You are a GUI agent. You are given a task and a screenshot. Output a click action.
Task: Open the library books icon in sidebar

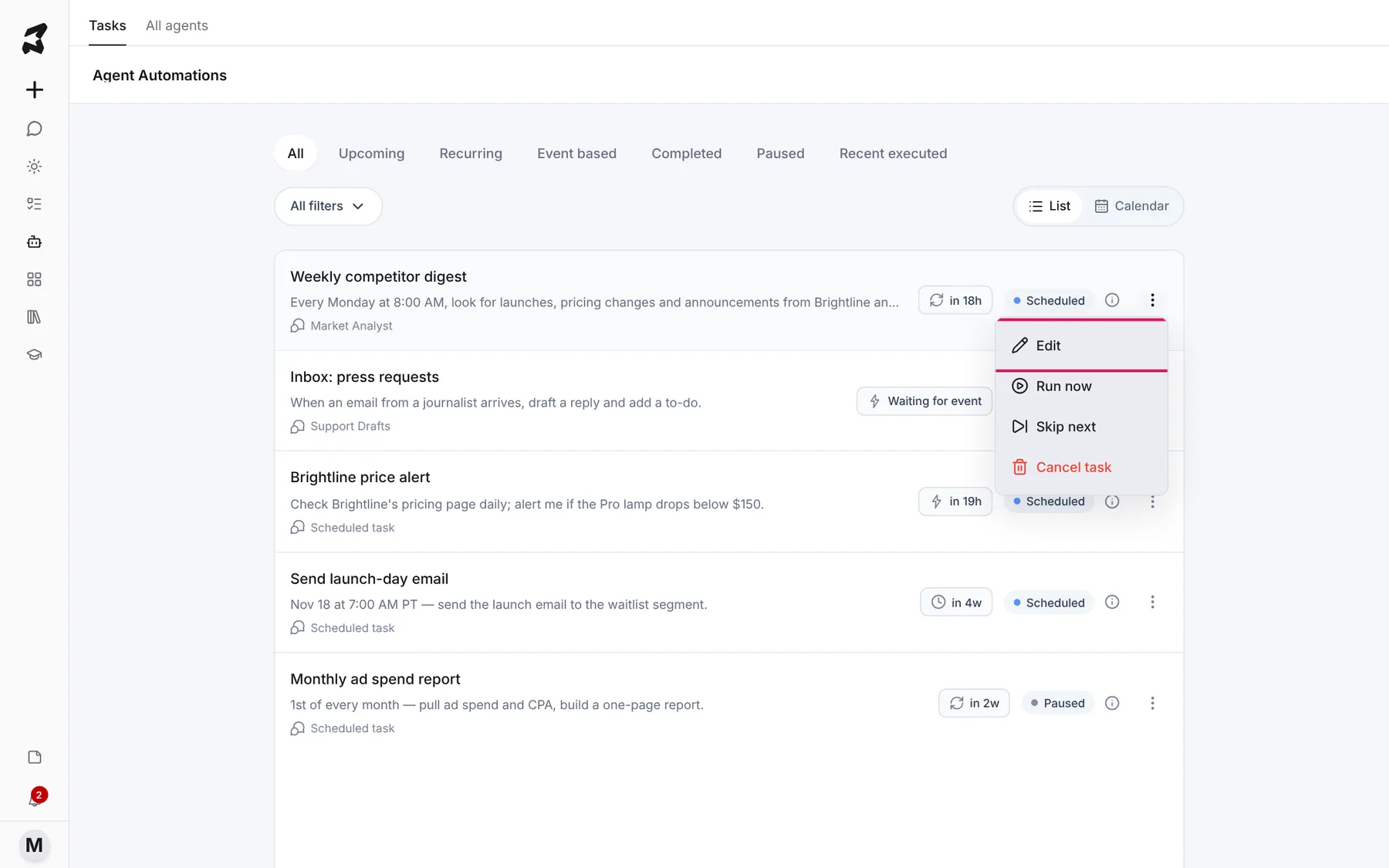pos(34,317)
